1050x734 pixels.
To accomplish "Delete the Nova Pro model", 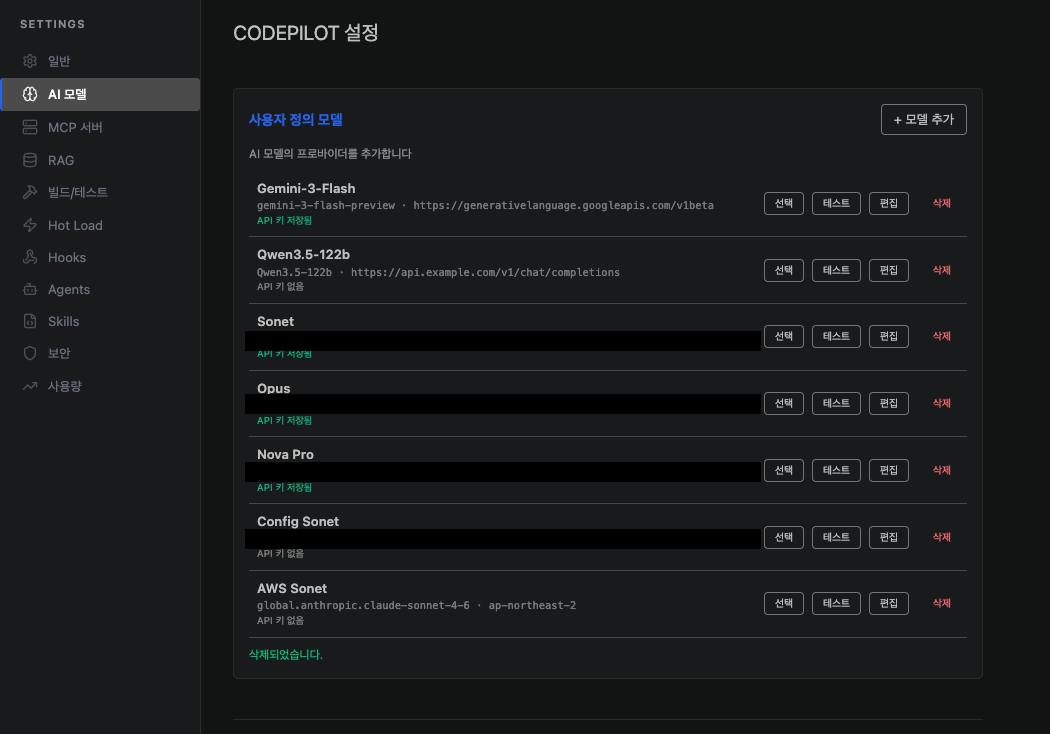I will [942, 470].
